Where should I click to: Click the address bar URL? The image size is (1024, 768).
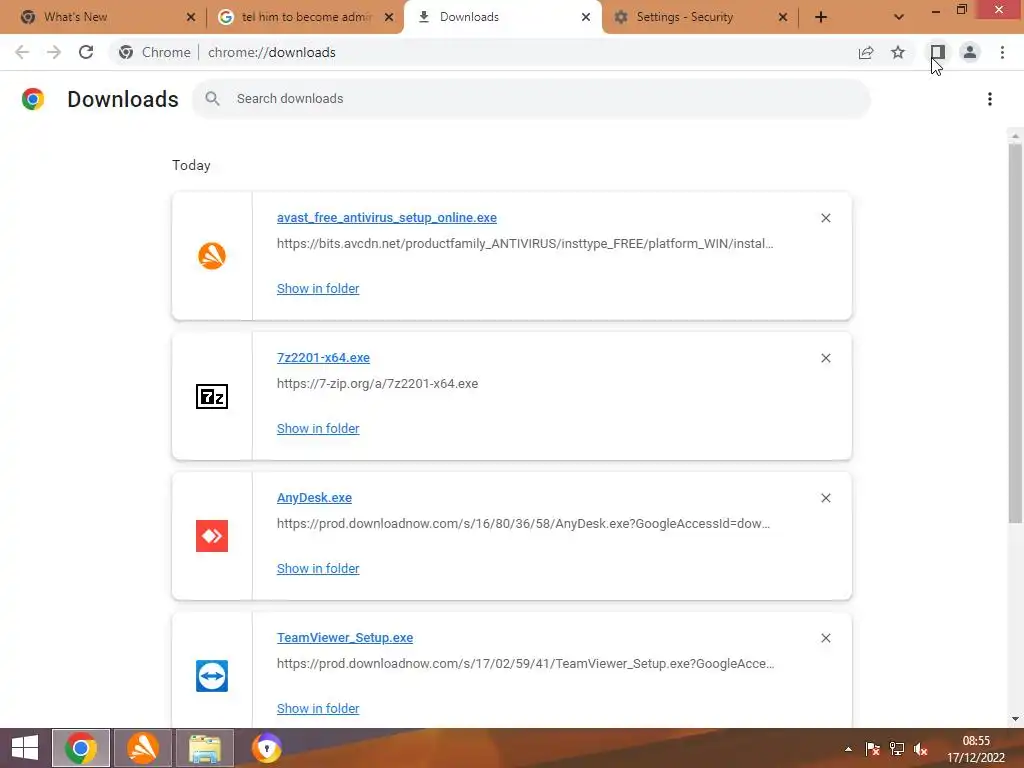pos(272,52)
